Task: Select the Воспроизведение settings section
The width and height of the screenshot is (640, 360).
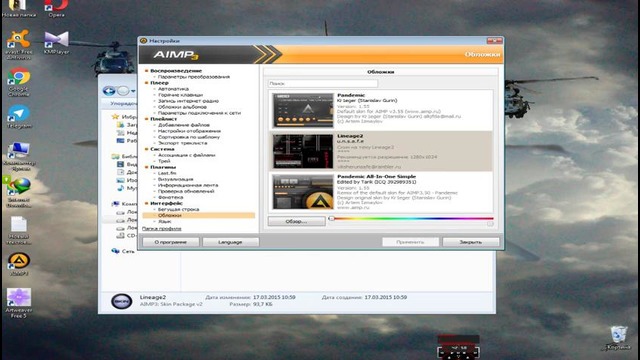Action: click(x=176, y=71)
